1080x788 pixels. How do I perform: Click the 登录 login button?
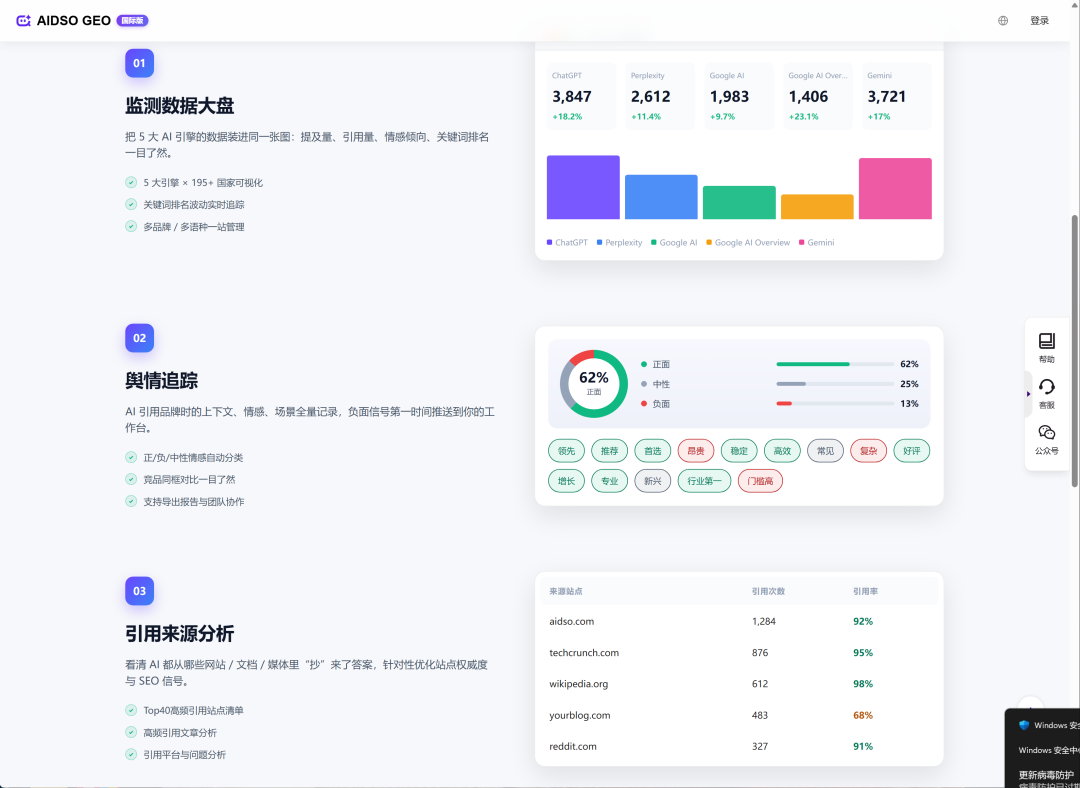[1039, 21]
